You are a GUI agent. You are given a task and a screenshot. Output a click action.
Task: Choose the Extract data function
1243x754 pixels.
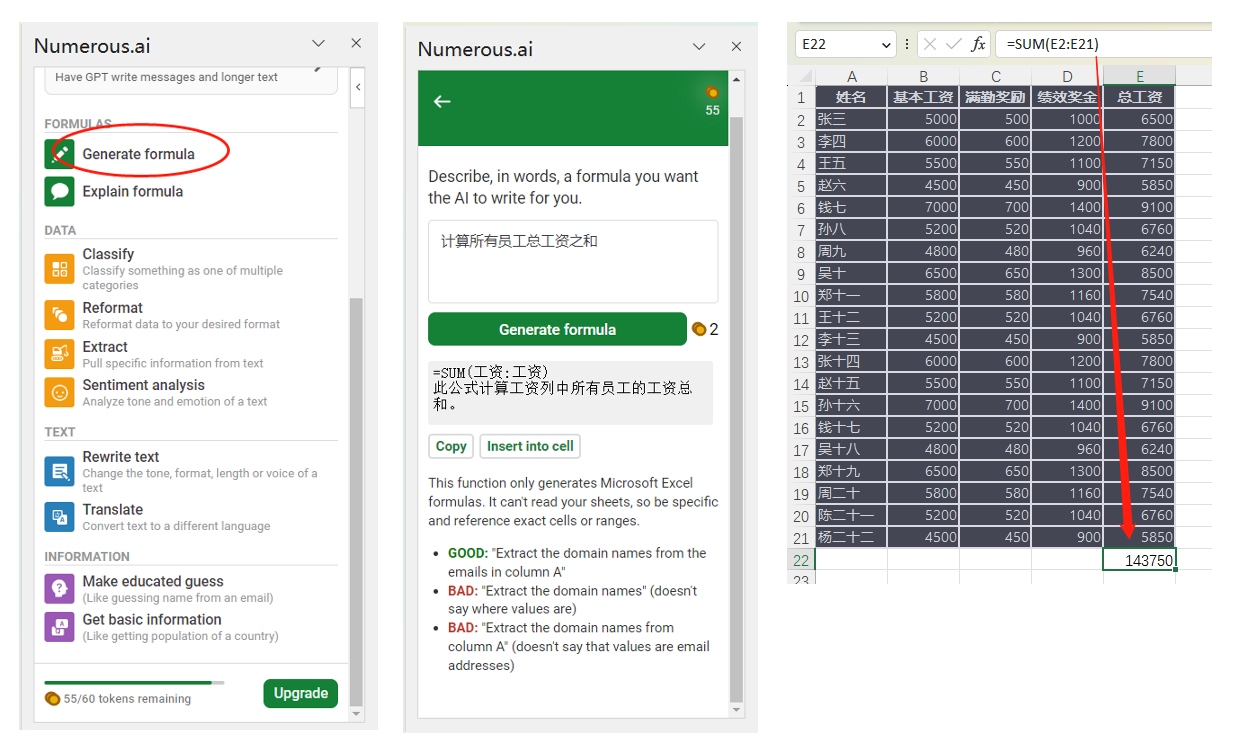point(105,347)
